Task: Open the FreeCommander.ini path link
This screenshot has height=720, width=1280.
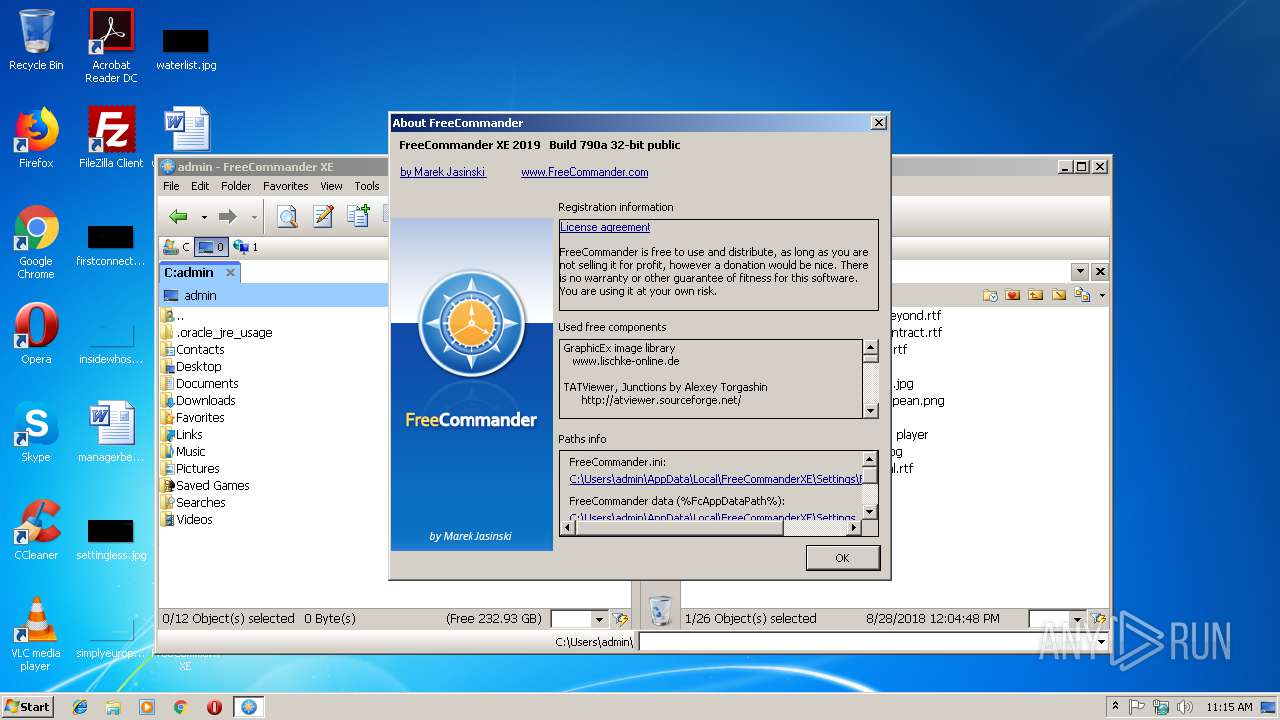Action: pyautogui.click(x=714, y=479)
